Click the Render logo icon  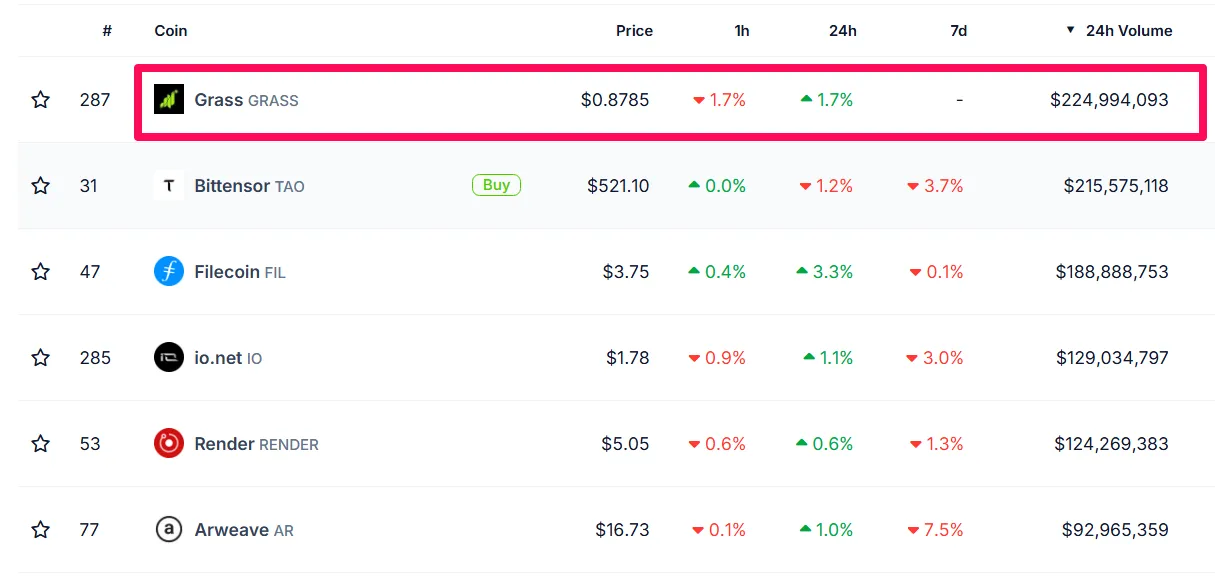[169, 444]
